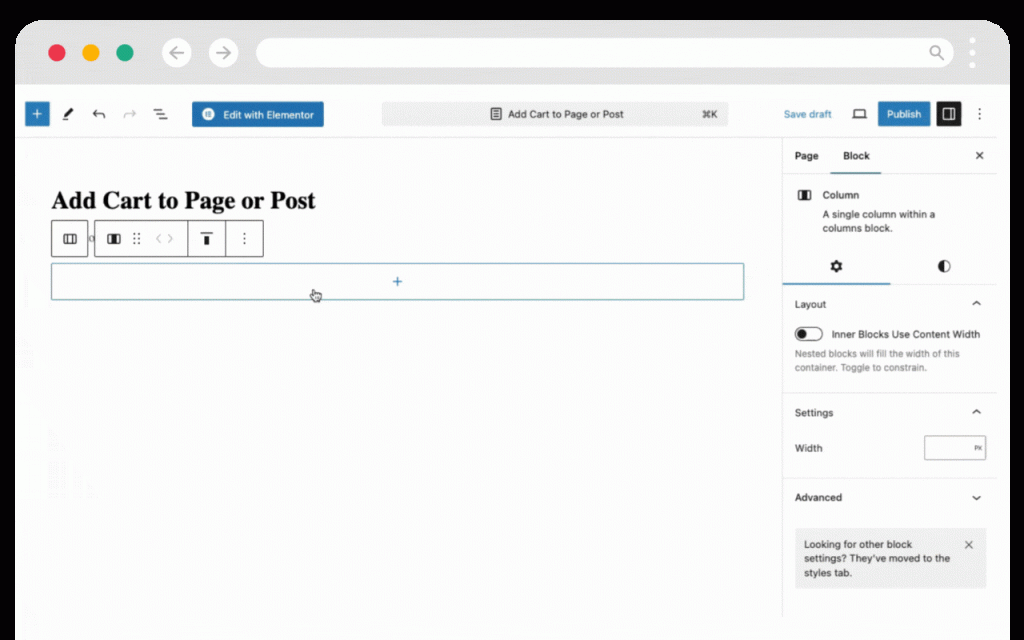Select the pencil Tools icon

(x=68, y=114)
